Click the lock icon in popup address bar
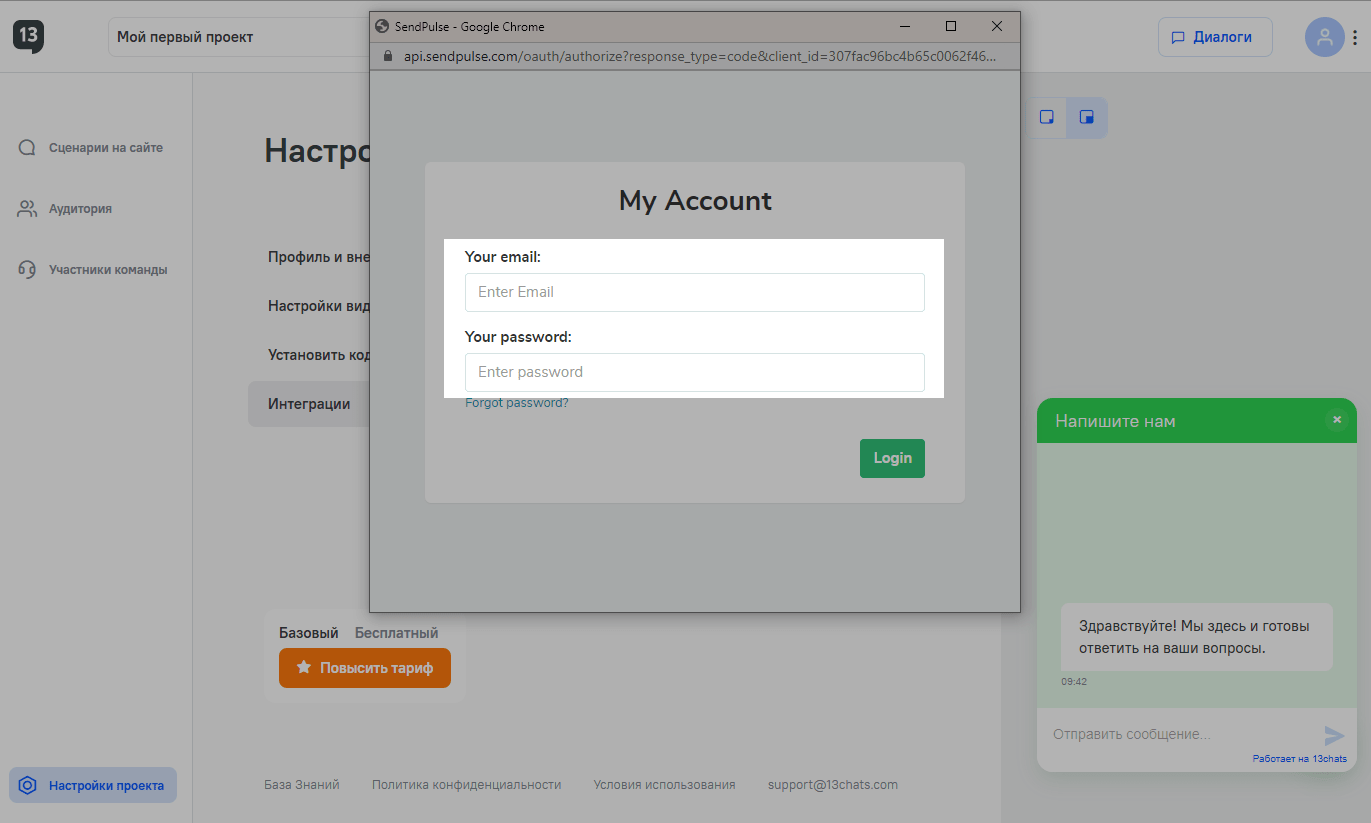Image resolution: width=1371 pixels, height=823 pixels. pos(389,56)
